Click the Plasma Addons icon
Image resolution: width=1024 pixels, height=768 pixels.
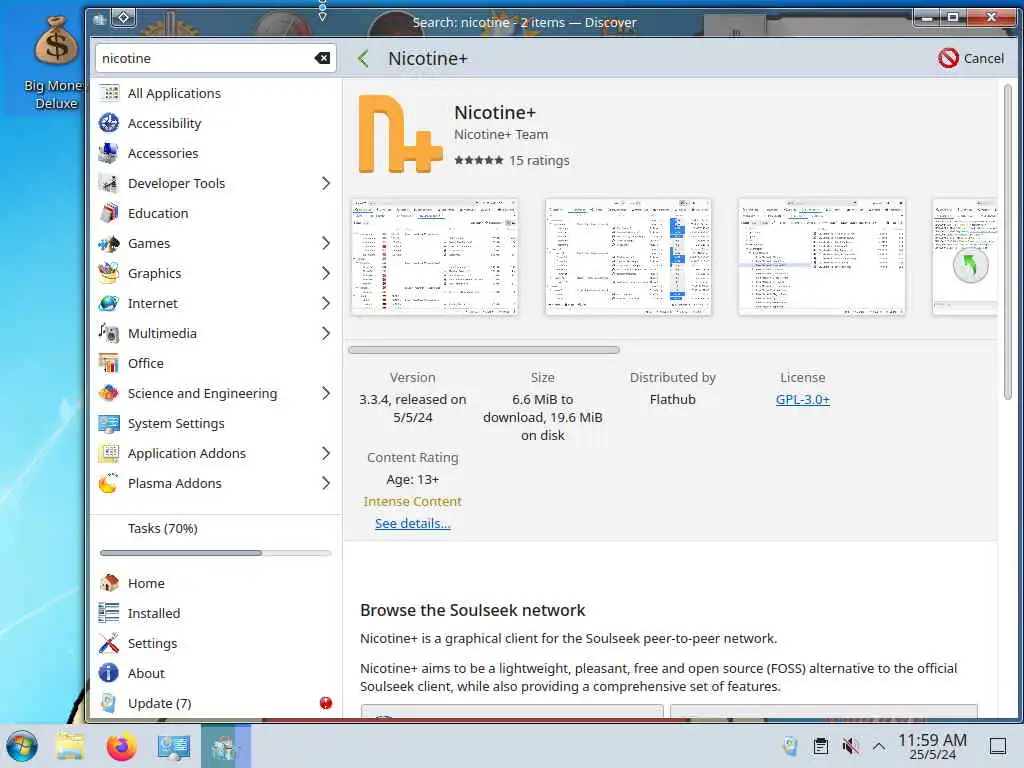click(109, 484)
